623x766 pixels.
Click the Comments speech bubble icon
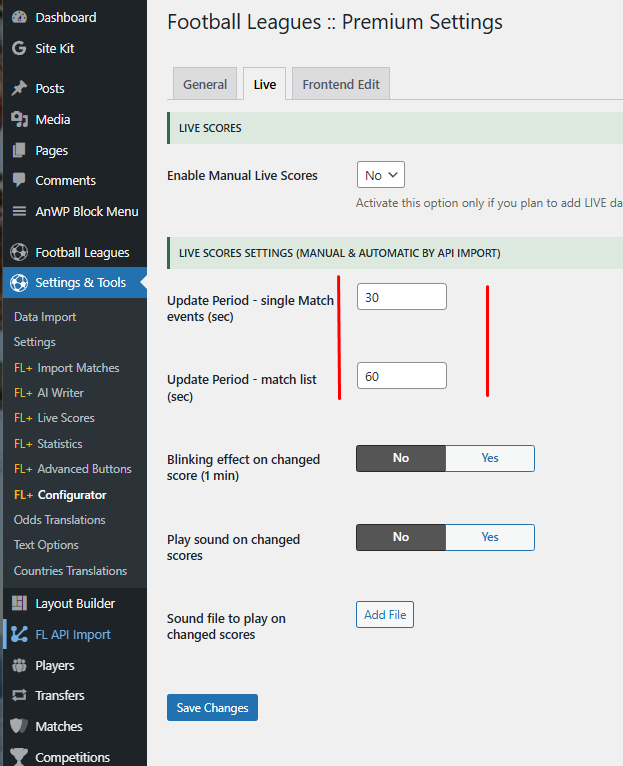click(x=19, y=180)
